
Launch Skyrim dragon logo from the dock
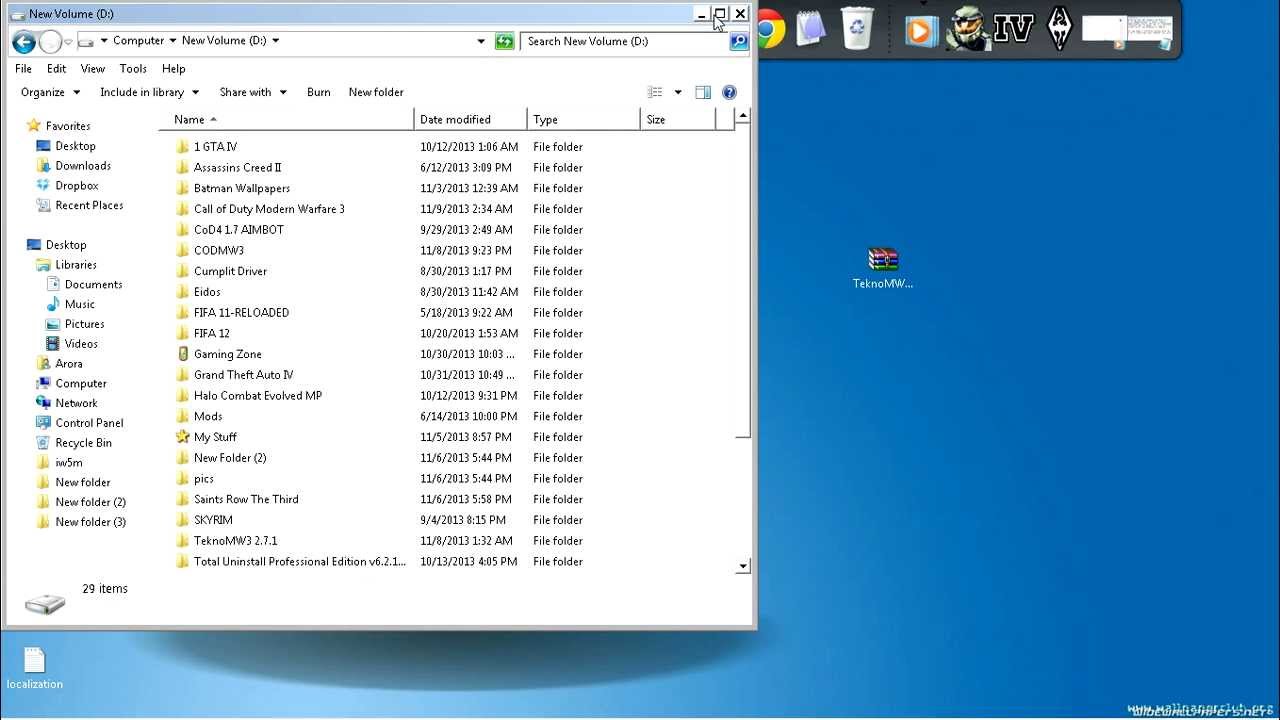tap(1059, 28)
